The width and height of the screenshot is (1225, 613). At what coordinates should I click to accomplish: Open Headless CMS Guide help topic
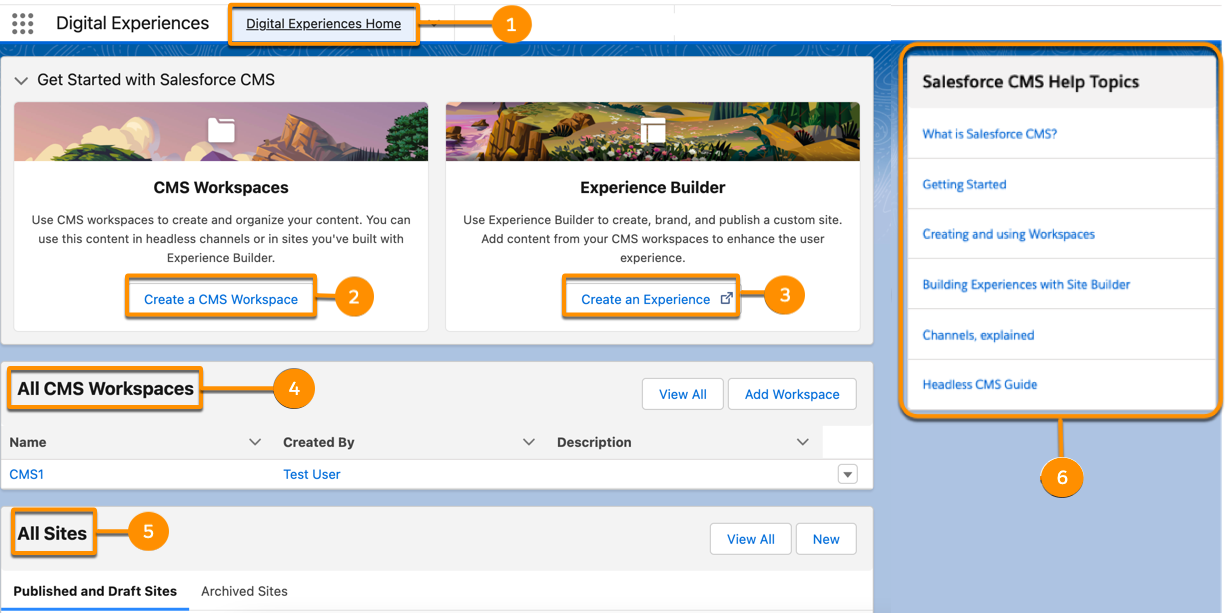pyautogui.click(x=980, y=384)
